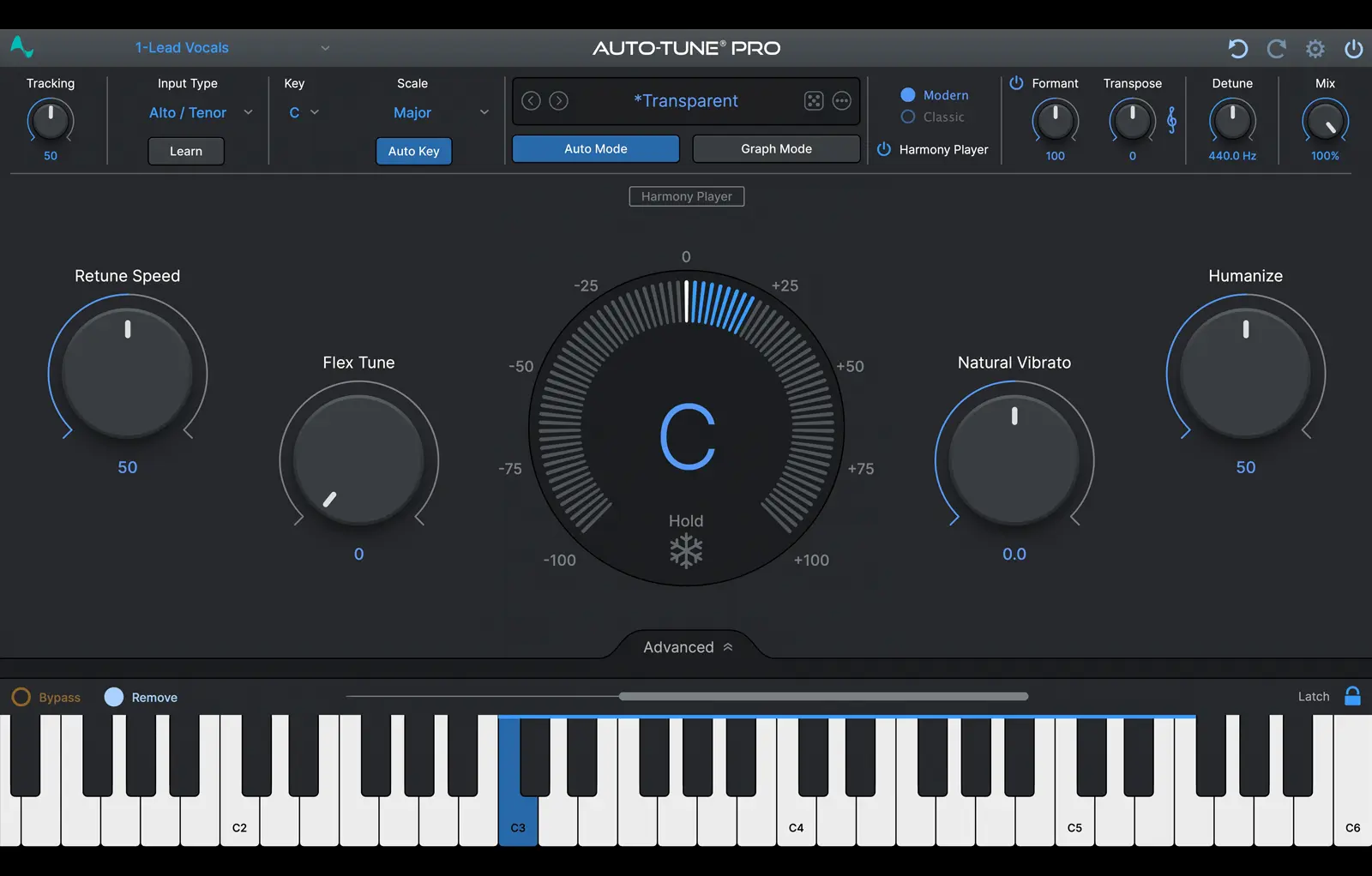Screen dimensions: 1372x876
Task: Open the preset options three-dot icon
Action: point(841,101)
